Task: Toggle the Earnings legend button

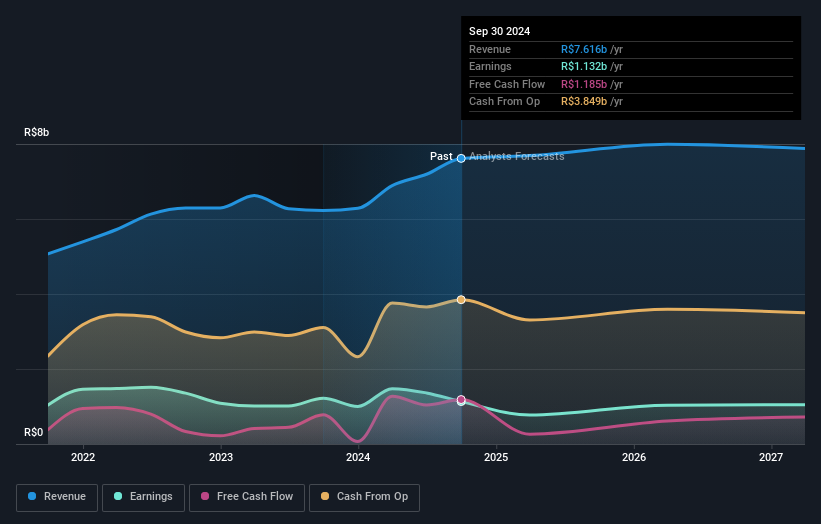Action: (143, 497)
